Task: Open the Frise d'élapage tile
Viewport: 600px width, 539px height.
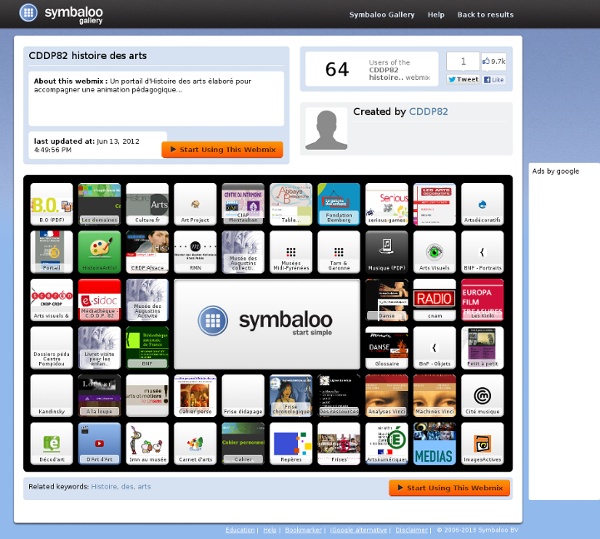Action: 243,395
